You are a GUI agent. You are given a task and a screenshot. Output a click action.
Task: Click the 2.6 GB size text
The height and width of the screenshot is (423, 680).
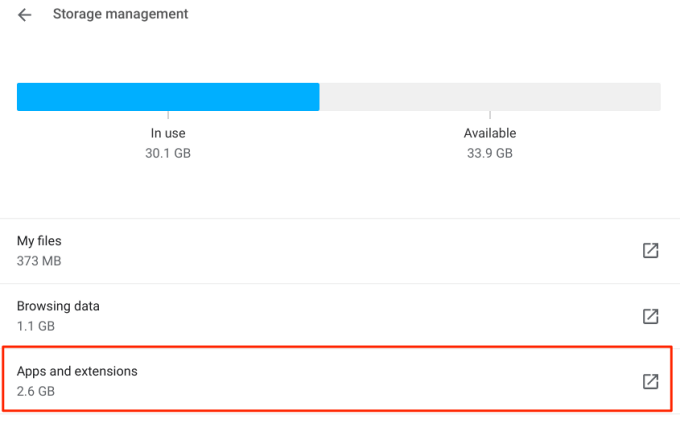click(x=35, y=391)
